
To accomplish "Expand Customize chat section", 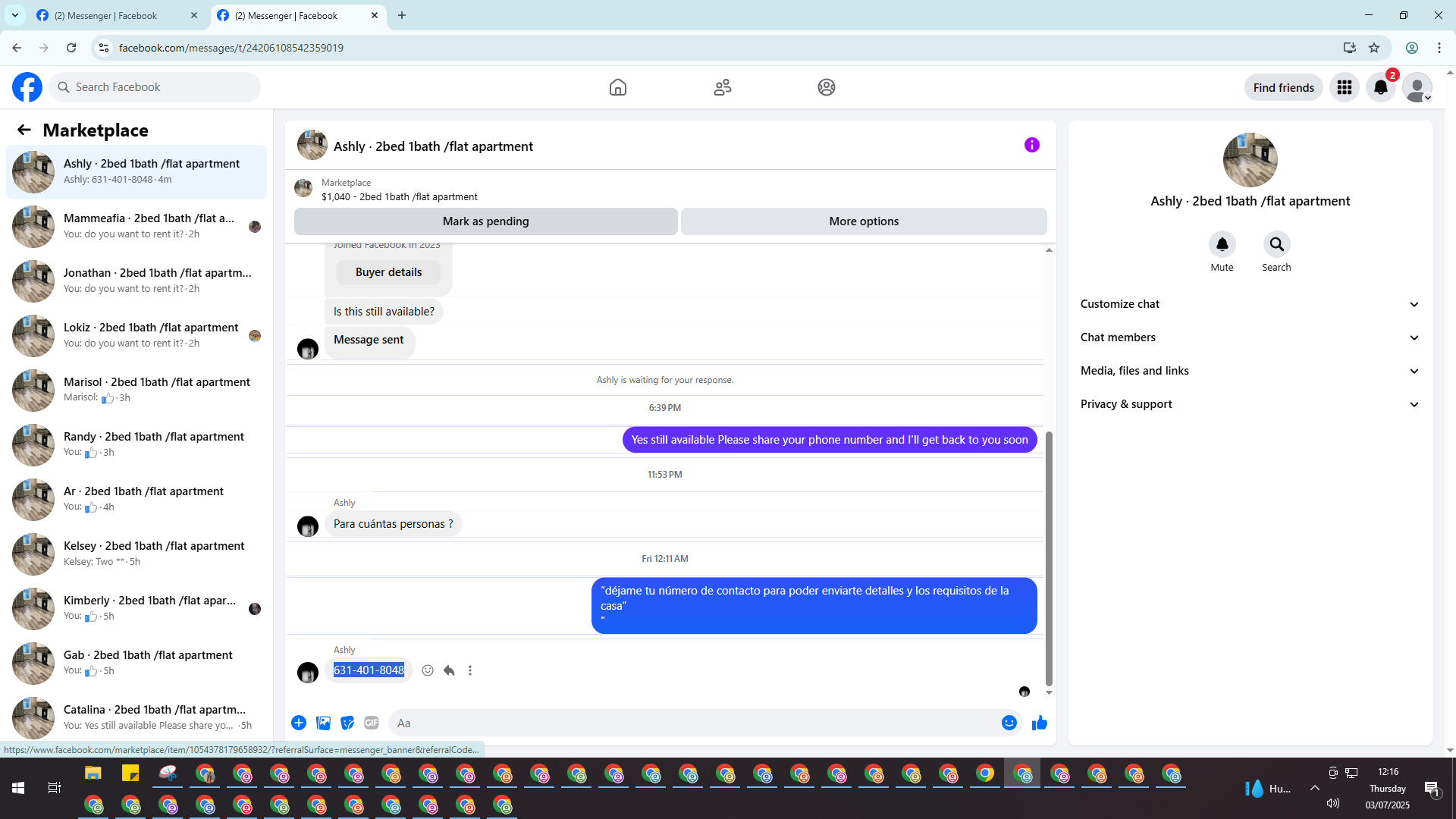I will click(1249, 304).
